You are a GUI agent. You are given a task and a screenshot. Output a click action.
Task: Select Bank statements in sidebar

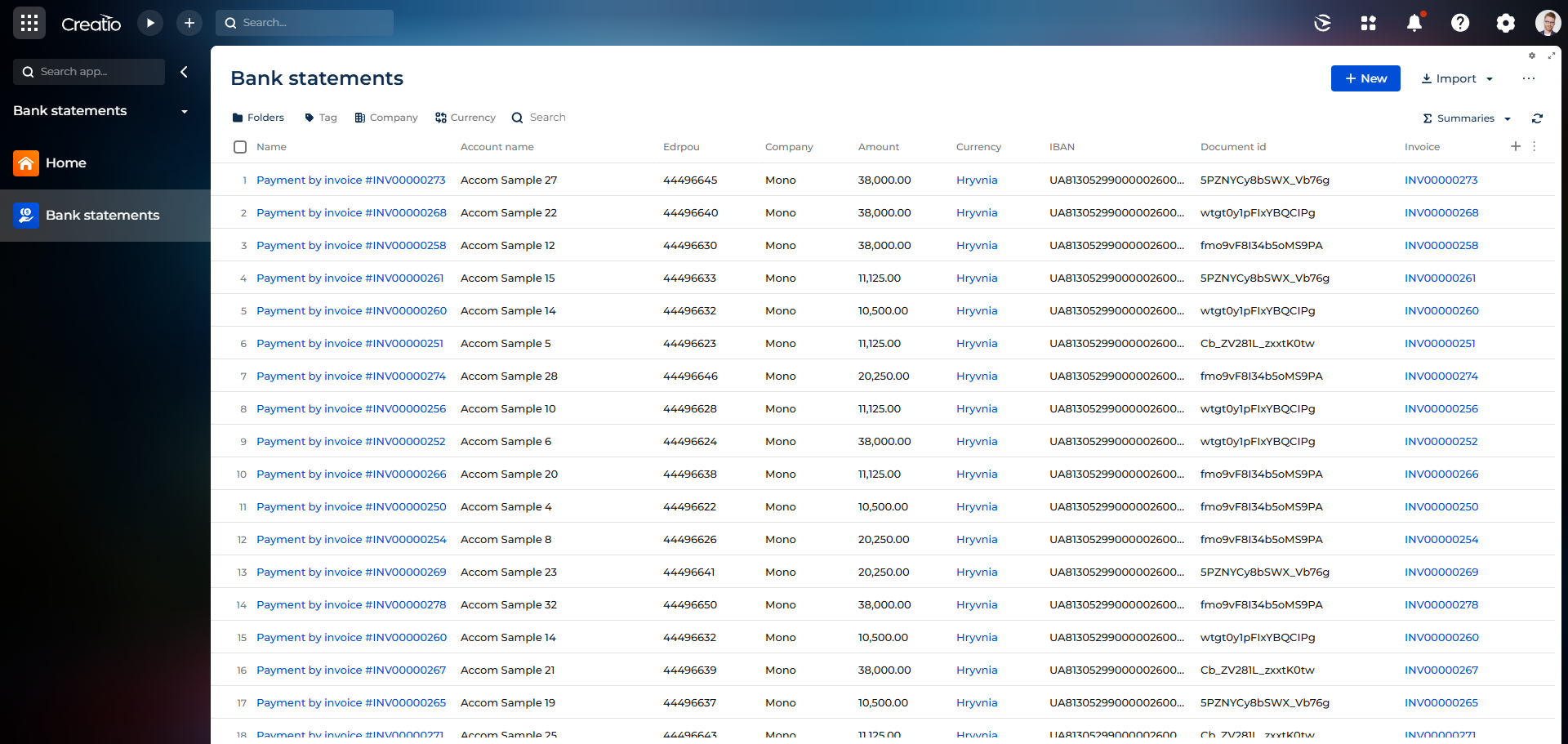click(102, 216)
